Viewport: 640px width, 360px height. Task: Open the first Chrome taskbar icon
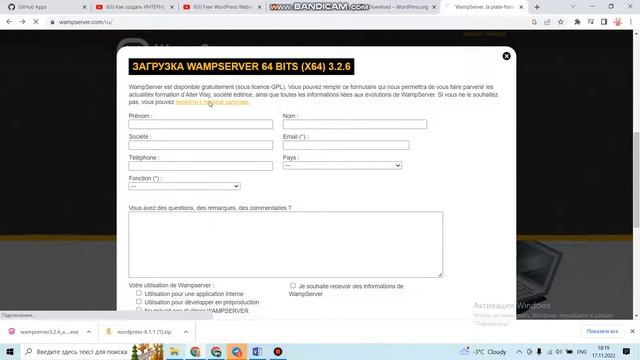(x=195, y=351)
